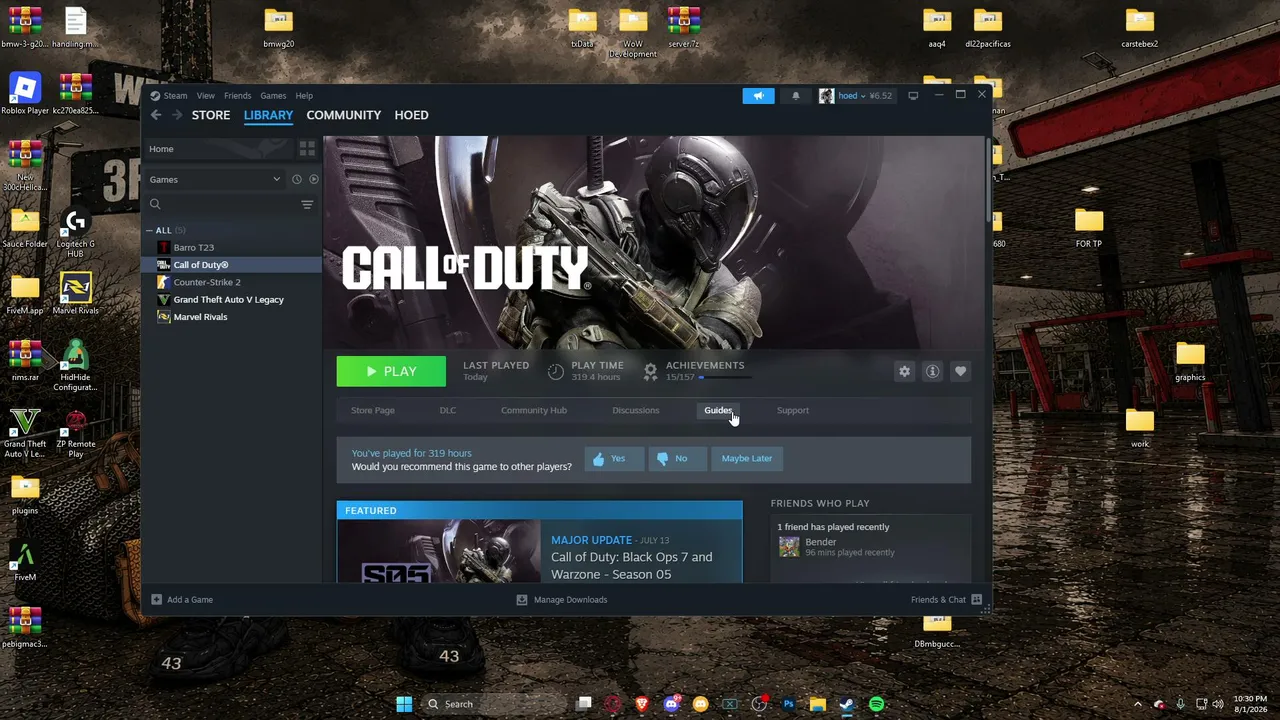Open the DLC link
1280x720 pixels.
[448, 410]
